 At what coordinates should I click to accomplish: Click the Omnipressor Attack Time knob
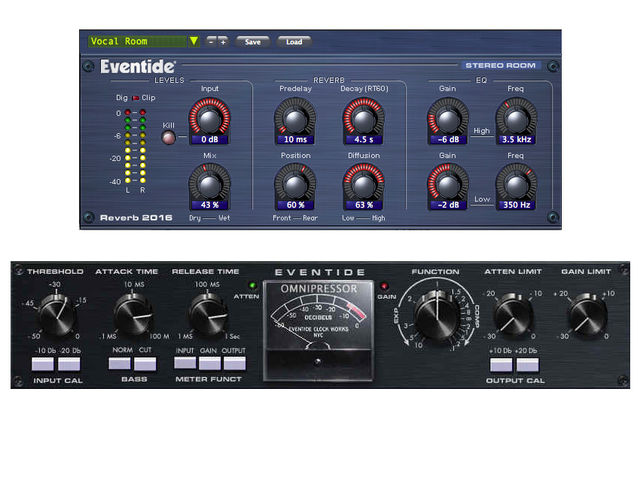coord(133,315)
